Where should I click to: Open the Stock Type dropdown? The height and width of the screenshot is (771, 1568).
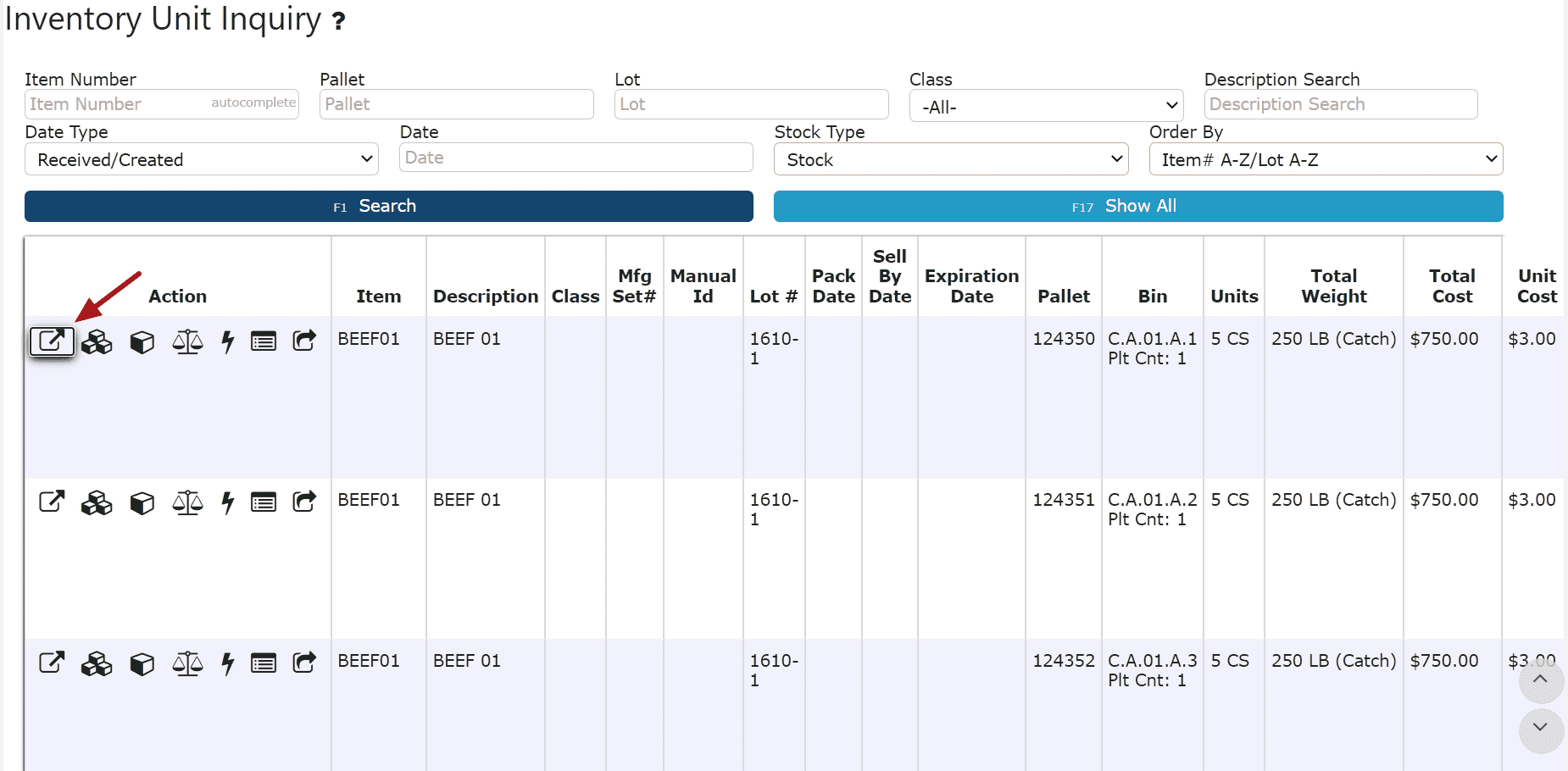pyautogui.click(x=951, y=159)
